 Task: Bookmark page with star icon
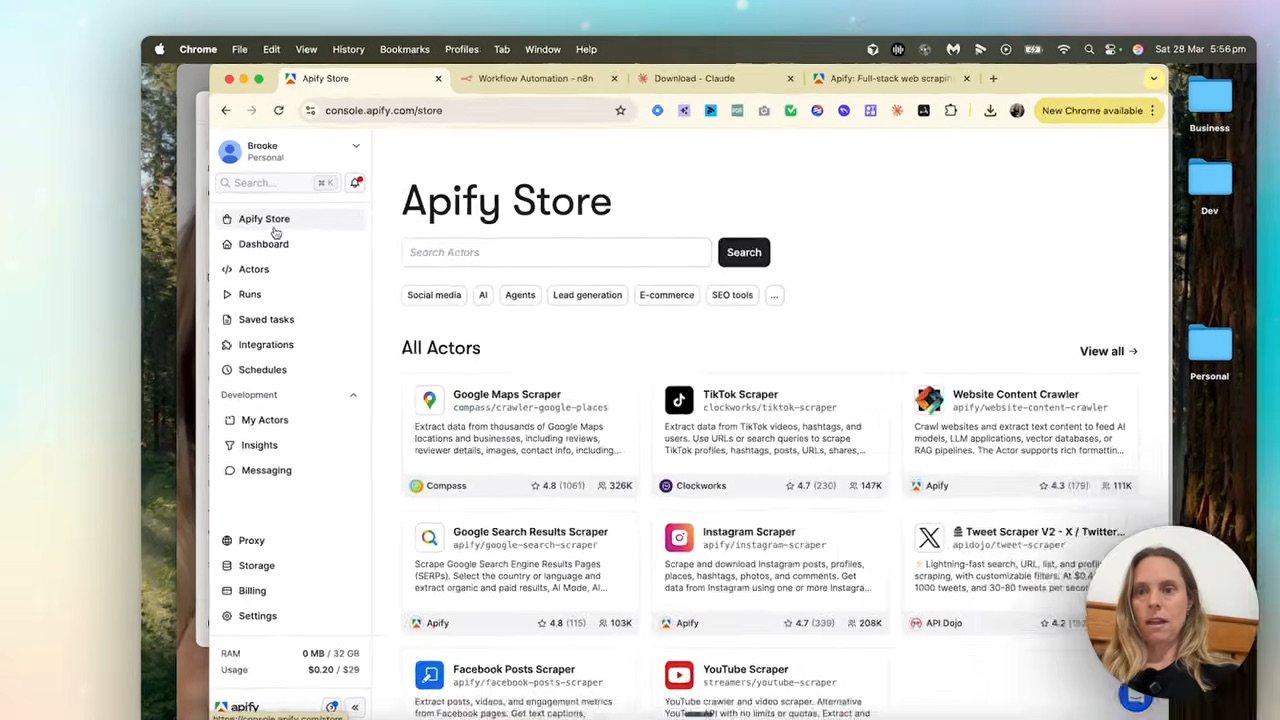[x=620, y=111]
